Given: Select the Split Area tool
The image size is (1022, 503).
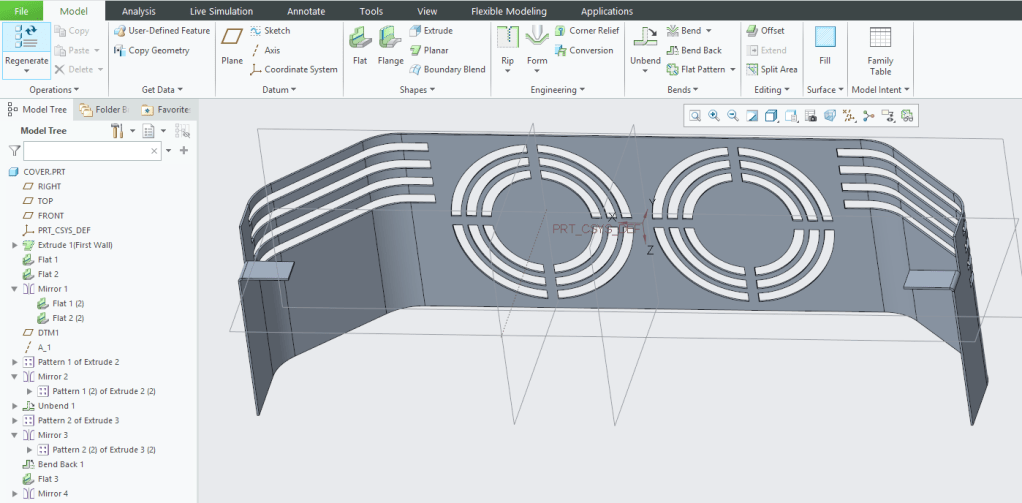Looking at the screenshot, I should 771,70.
